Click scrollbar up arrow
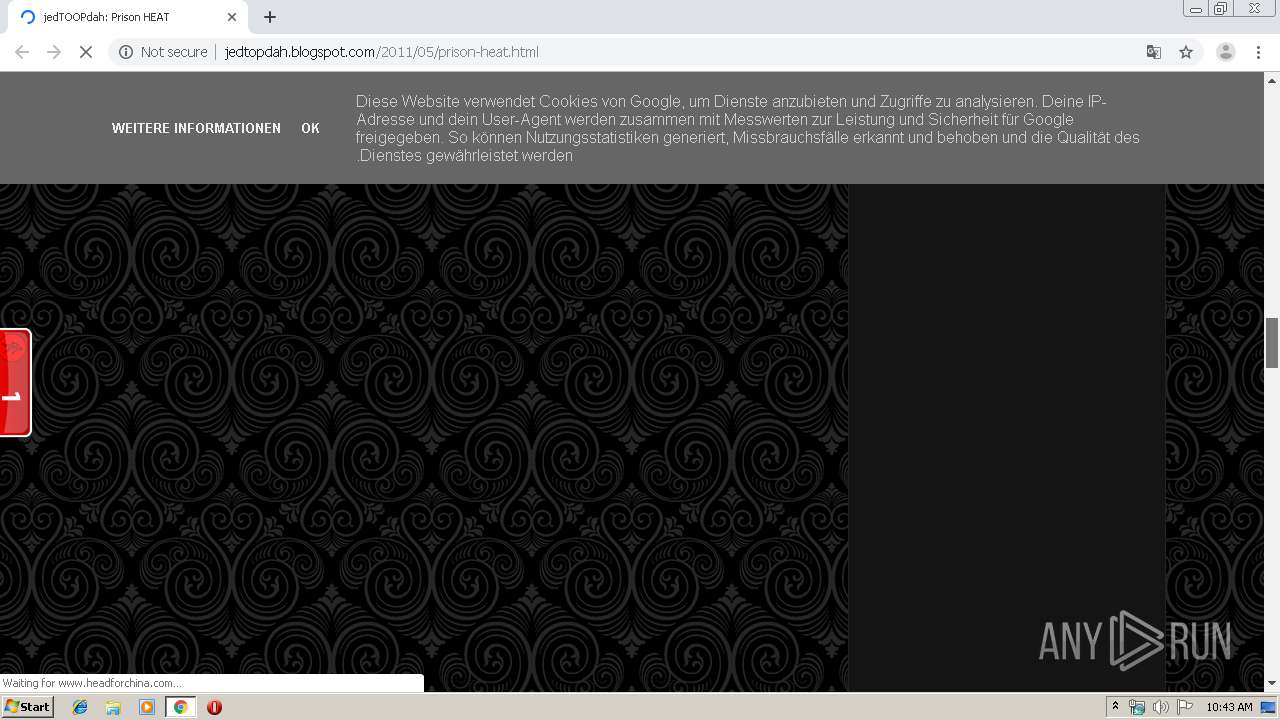This screenshot has height=720, width=1280. pyautogui.click(x=1272, y=80)
